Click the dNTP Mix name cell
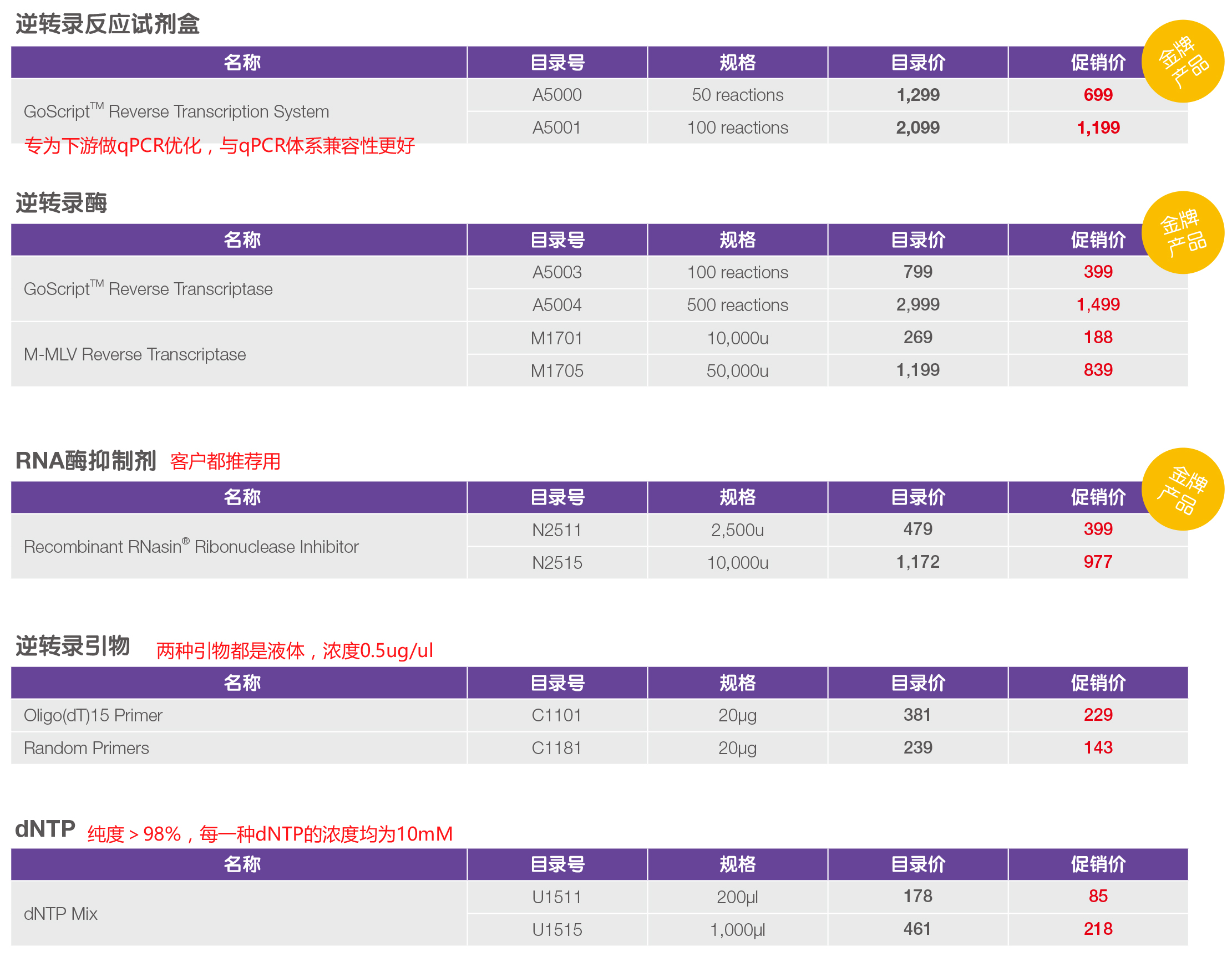 pyautogui.click(x=239, y=913)
